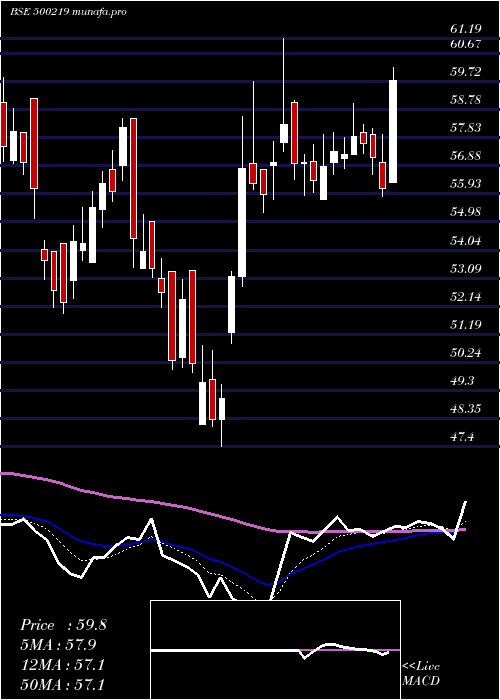This screenshot has height=700, width=500.
Task: Select the 49.3 price label
Action: click(x=462, y=381)
